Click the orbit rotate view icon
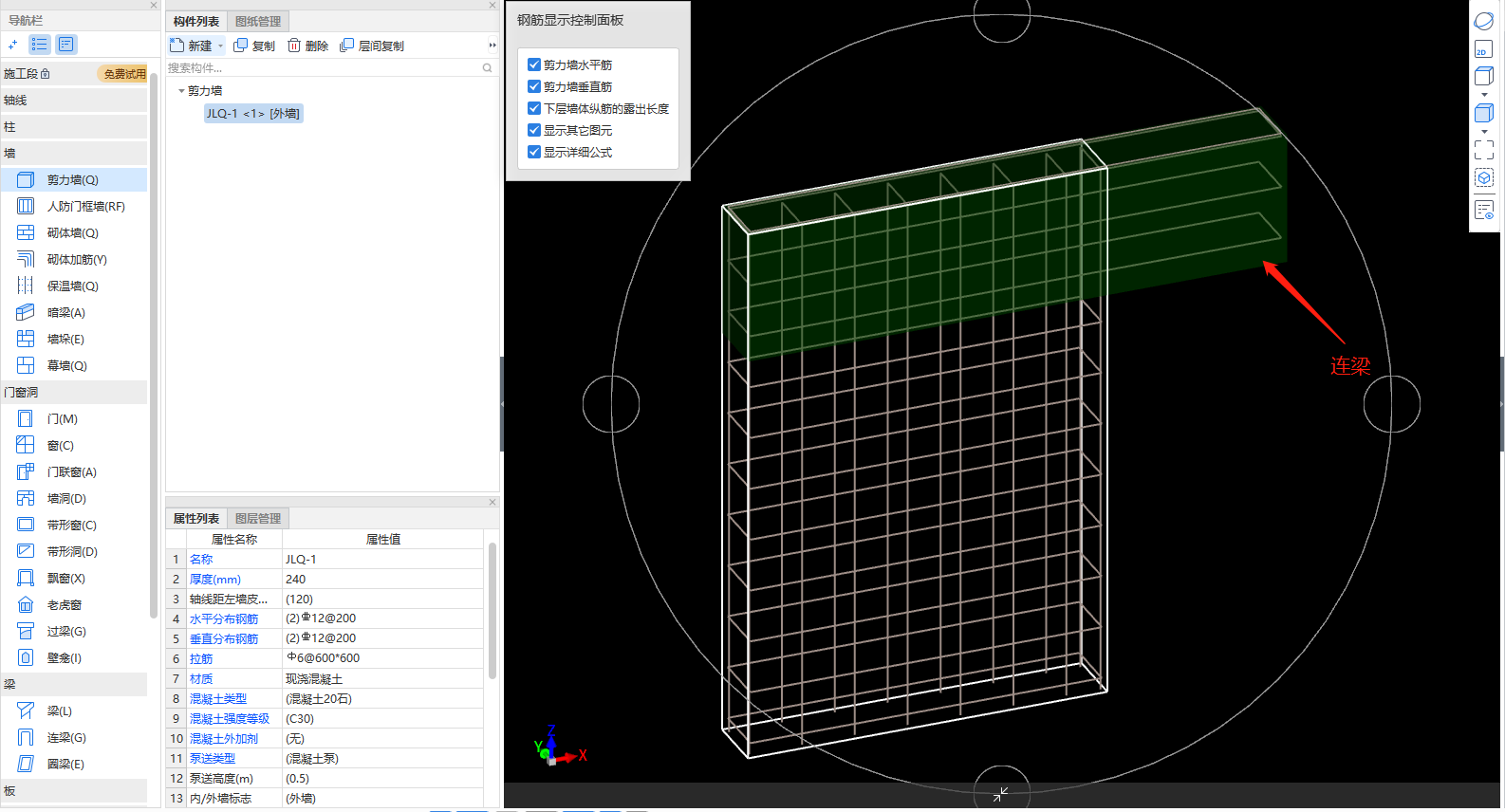The width and height of the screenshot is (1505, 812). tap(1484, 21)
